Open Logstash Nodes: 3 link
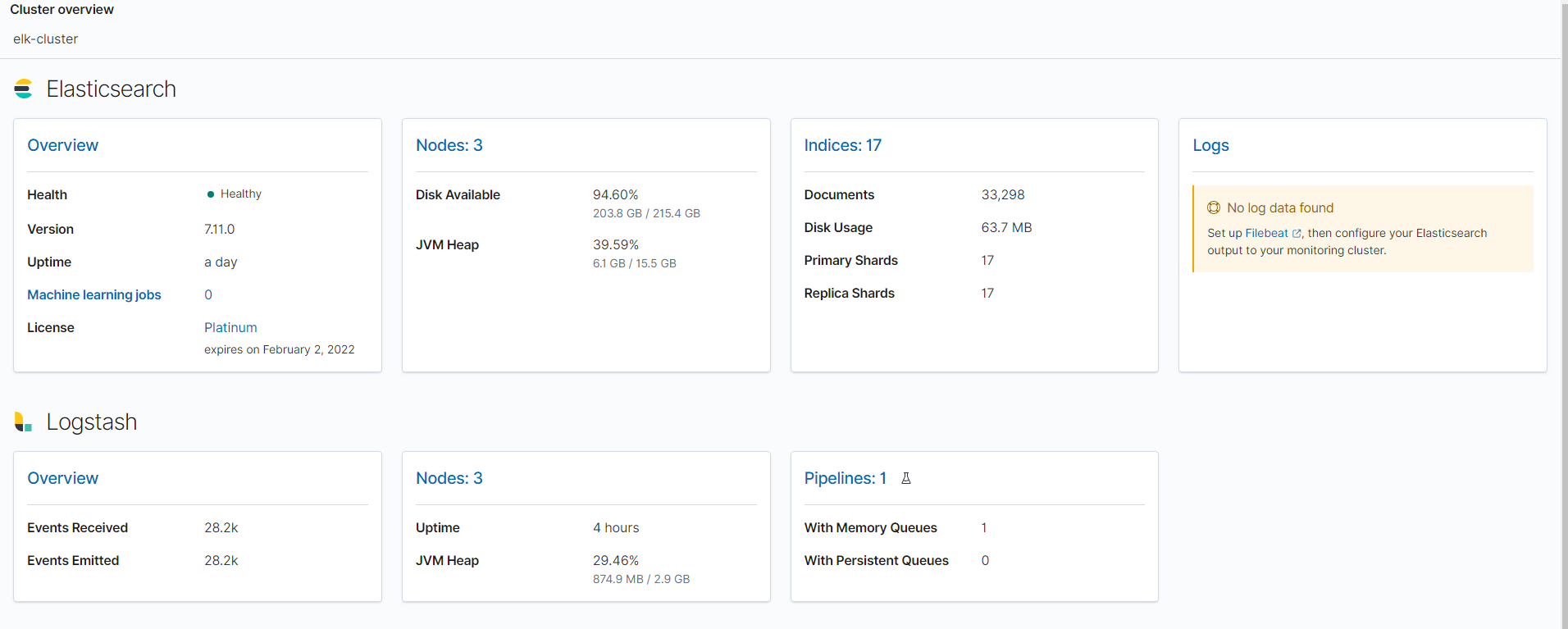 click(x=449, y=478)
